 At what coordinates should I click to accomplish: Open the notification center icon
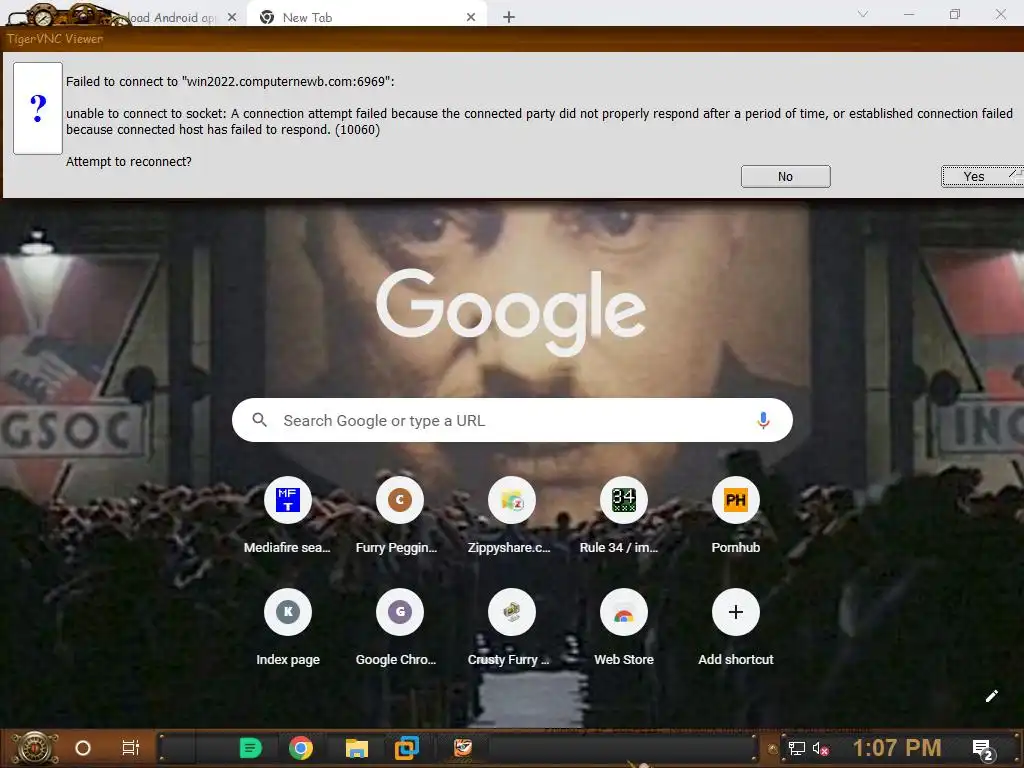[x=982, y=748]
